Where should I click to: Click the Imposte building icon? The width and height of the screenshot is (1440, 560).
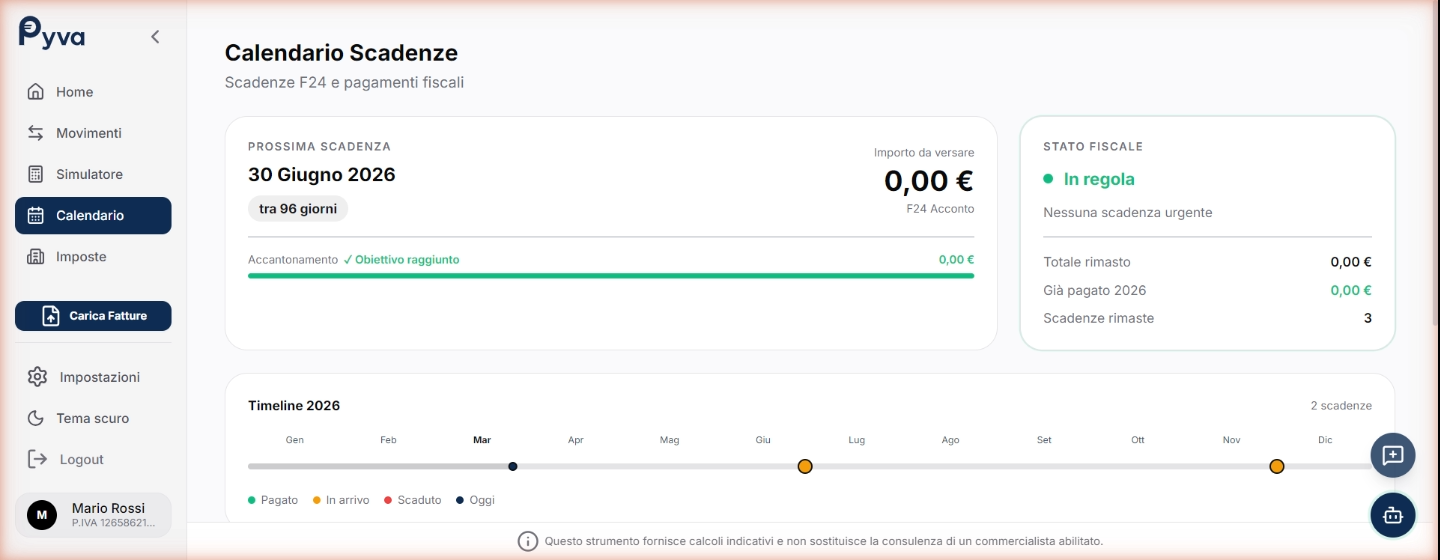pos(36,257)
